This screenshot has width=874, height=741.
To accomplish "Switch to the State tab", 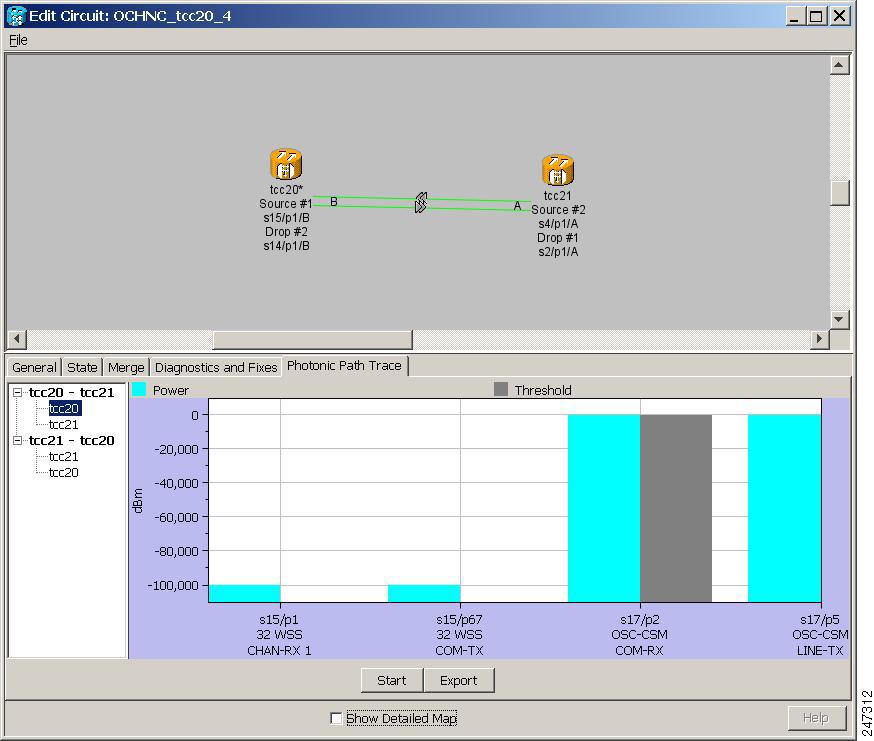I will [x=82, y=367].
